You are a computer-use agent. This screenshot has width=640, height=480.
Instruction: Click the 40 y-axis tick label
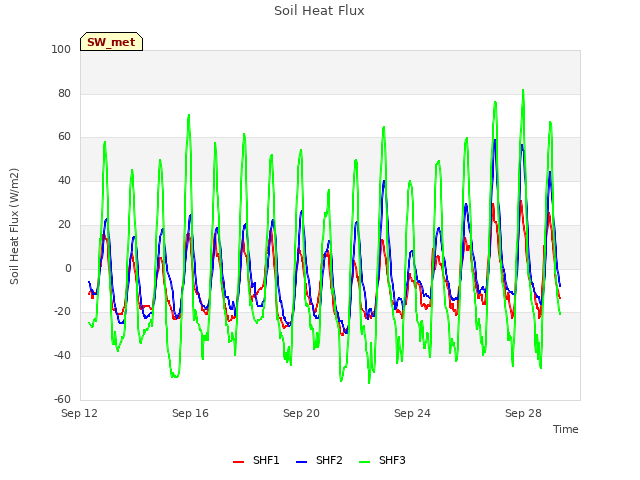64,181
